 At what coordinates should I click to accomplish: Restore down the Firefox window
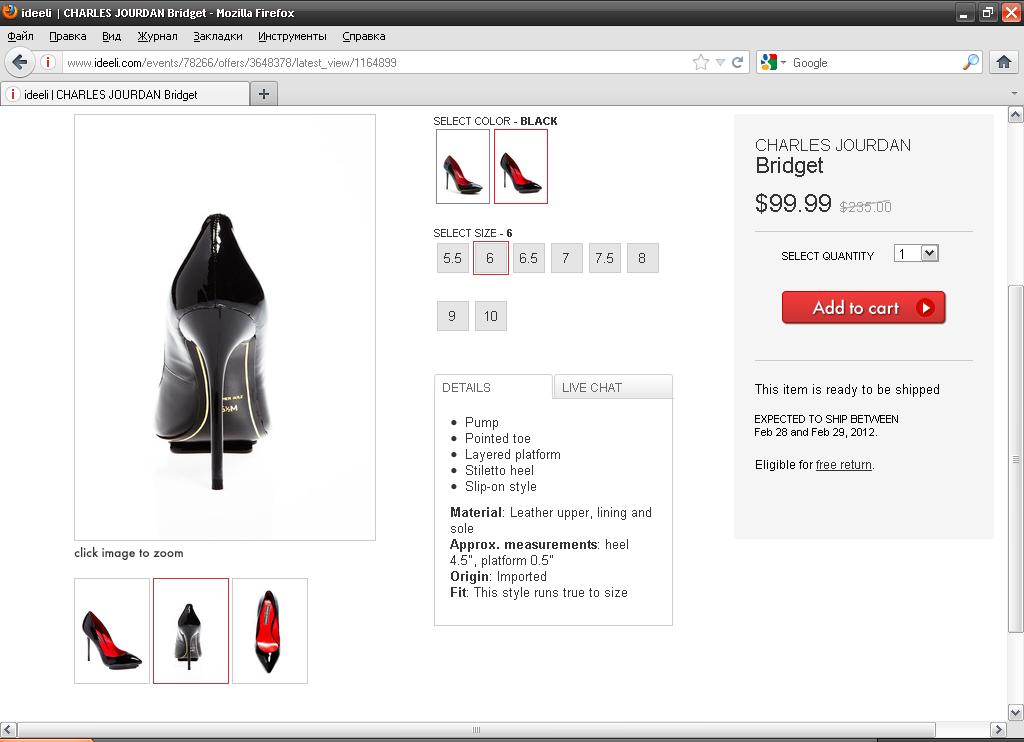point(987,12)
